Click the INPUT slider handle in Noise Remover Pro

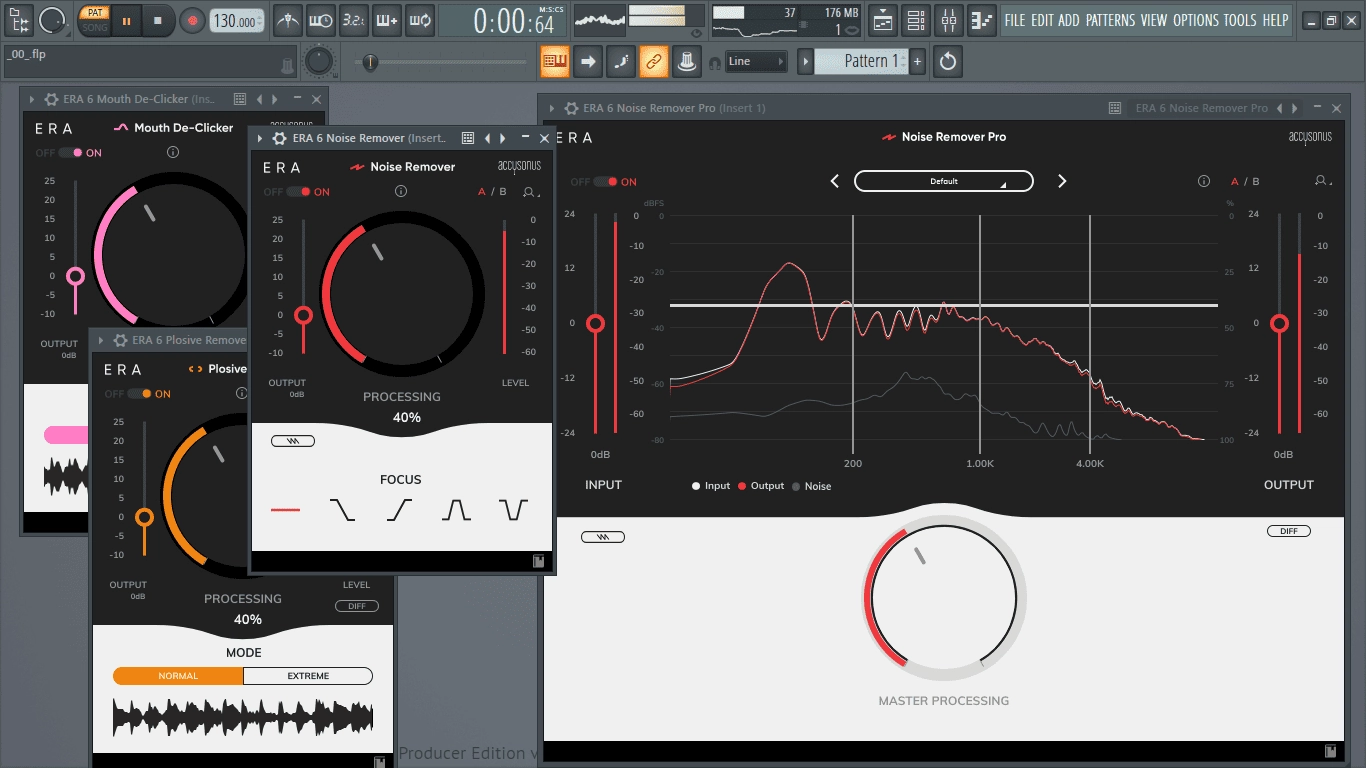click(595, 323)
